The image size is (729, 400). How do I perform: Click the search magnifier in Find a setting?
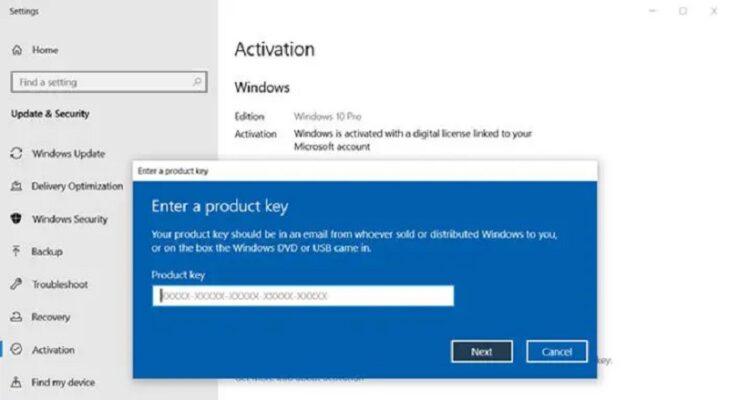point(197,82)
